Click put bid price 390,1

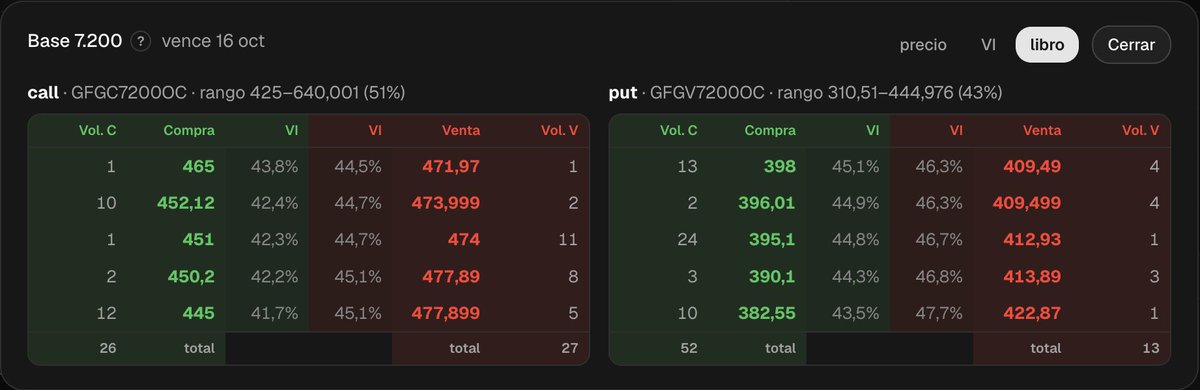(x=774, y=276)
